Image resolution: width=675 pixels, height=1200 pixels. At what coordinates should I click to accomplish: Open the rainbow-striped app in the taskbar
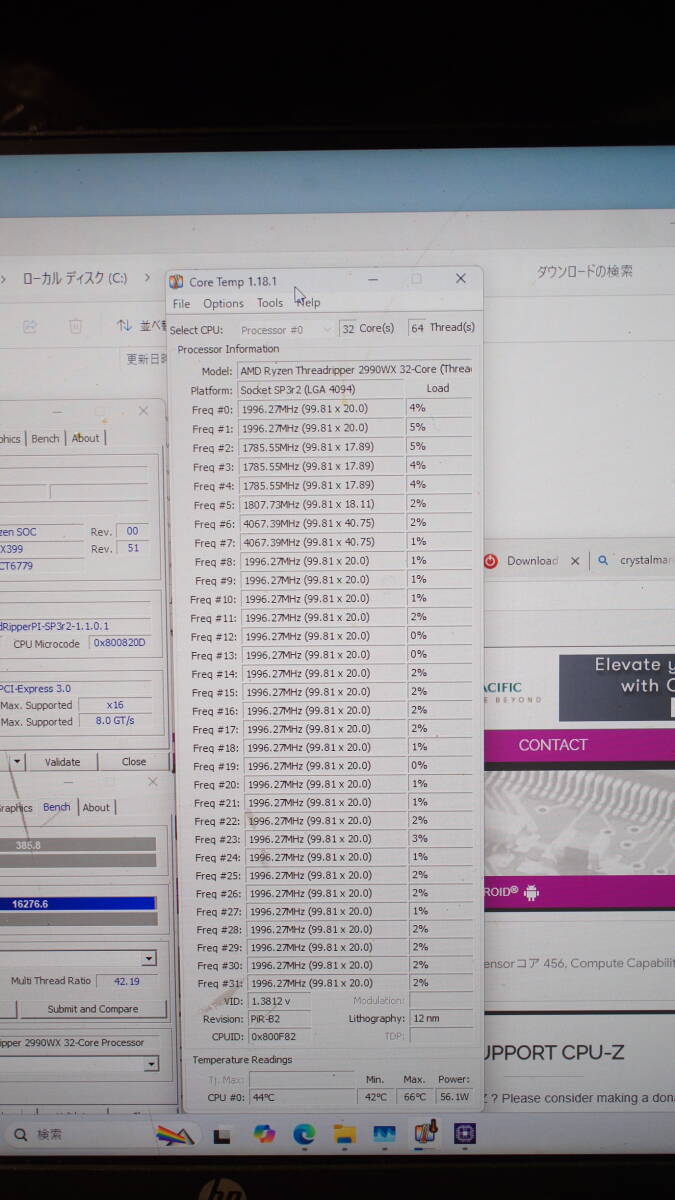[174, 1134]
